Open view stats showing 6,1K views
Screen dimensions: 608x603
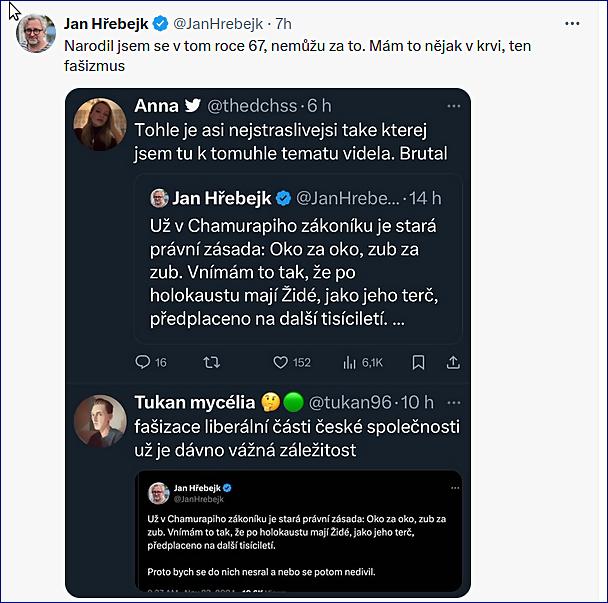pos(349,362)
